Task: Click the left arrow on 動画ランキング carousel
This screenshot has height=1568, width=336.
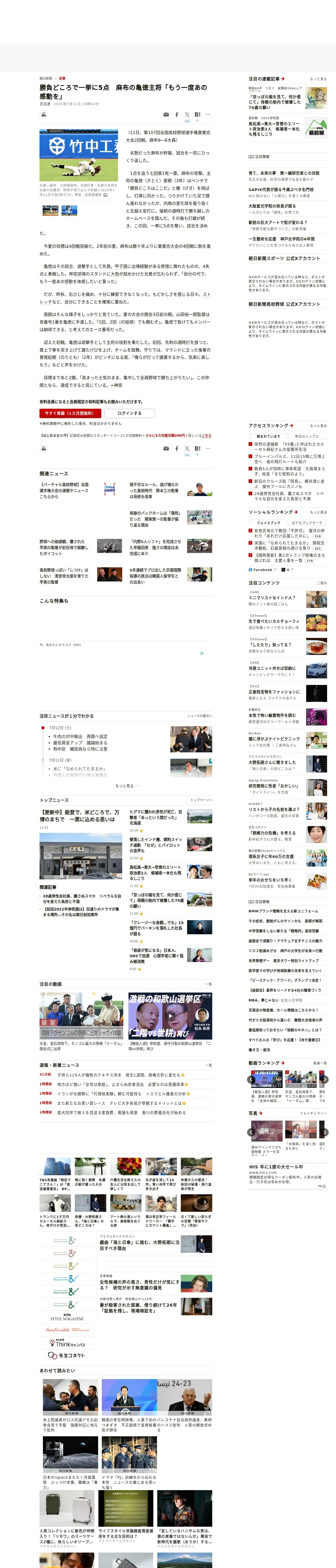Action: 251,1079
